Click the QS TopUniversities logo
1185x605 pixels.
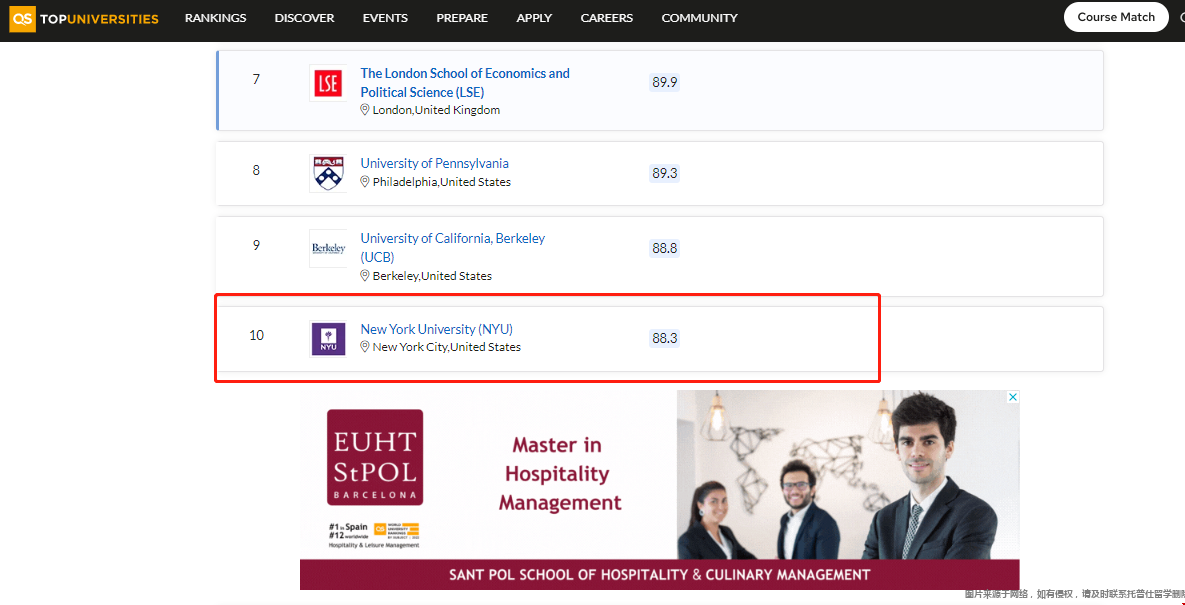tap(85, 18)
